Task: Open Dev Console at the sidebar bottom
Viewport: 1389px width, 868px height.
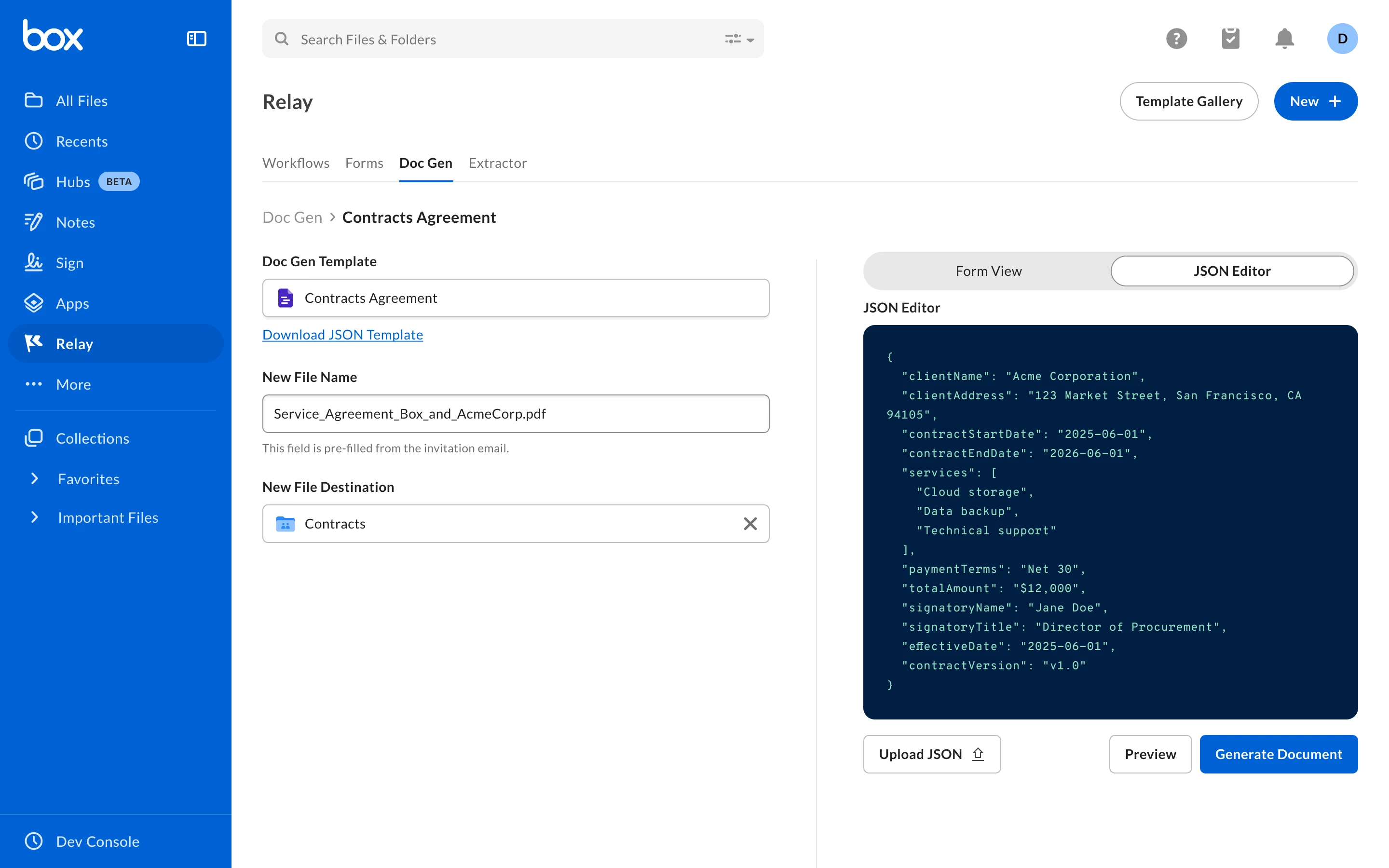Action: (x=97, y=841)
